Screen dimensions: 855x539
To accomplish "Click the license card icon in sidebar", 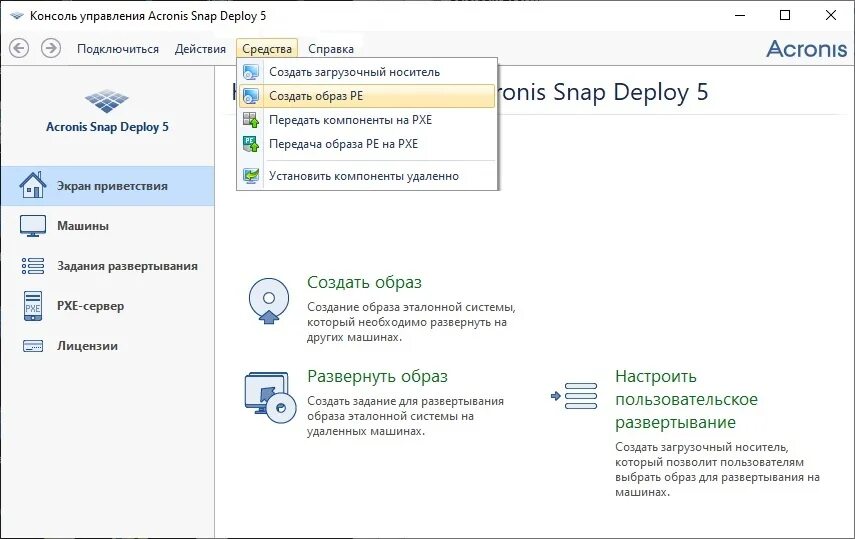I will (33, 346).
